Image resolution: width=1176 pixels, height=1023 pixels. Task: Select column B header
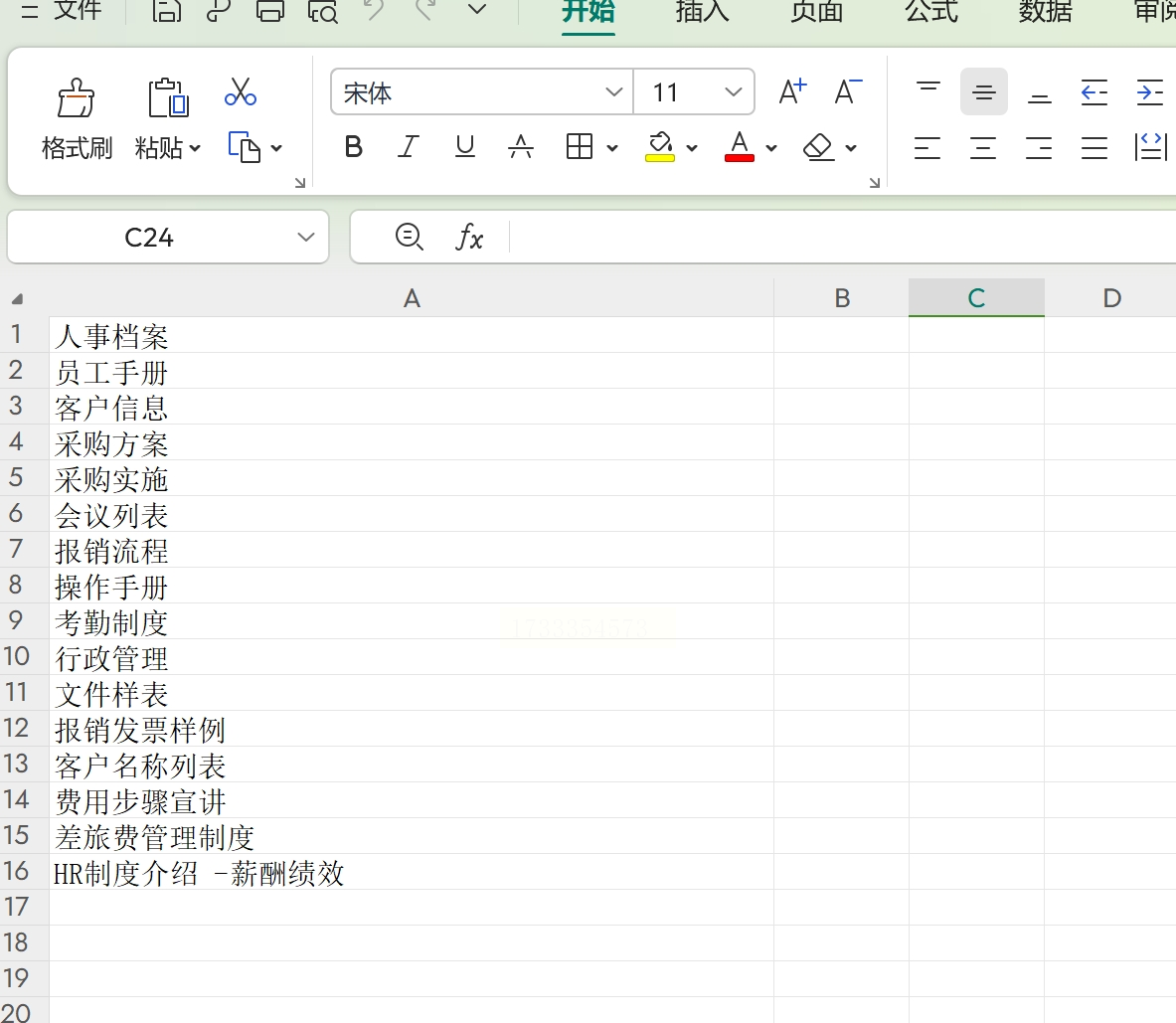click(x=842, y=297)
